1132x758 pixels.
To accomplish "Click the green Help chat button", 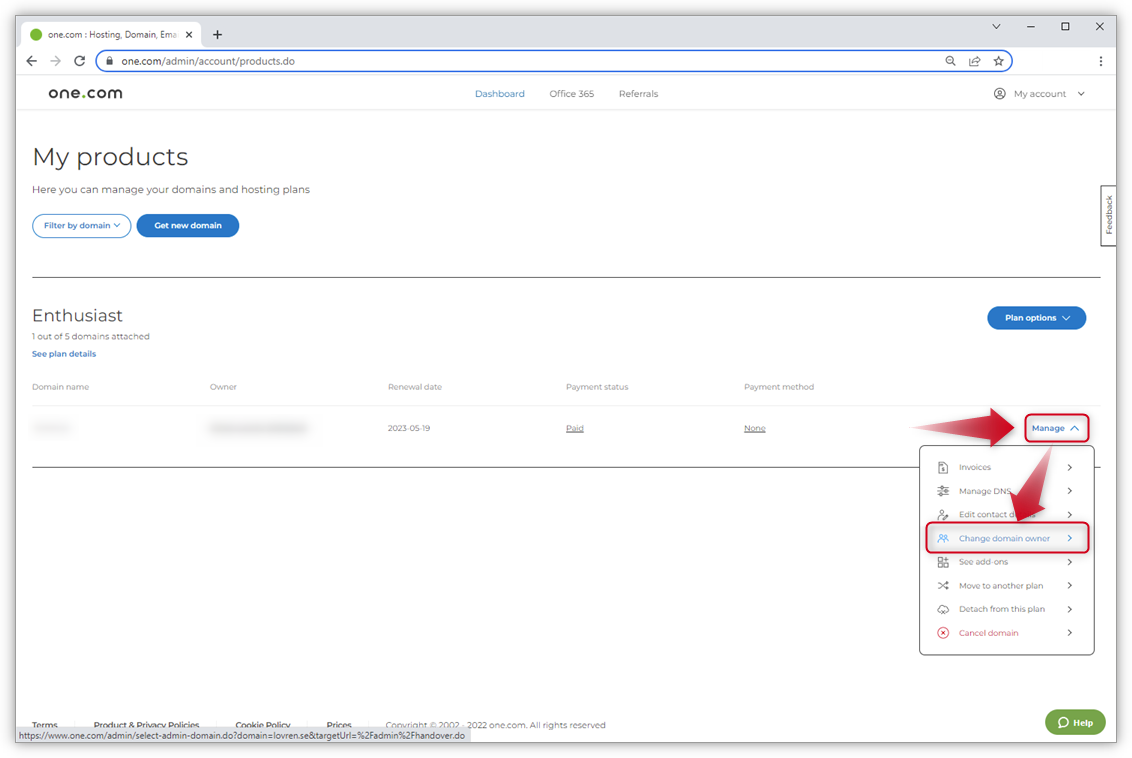I will click(1075, 722).
